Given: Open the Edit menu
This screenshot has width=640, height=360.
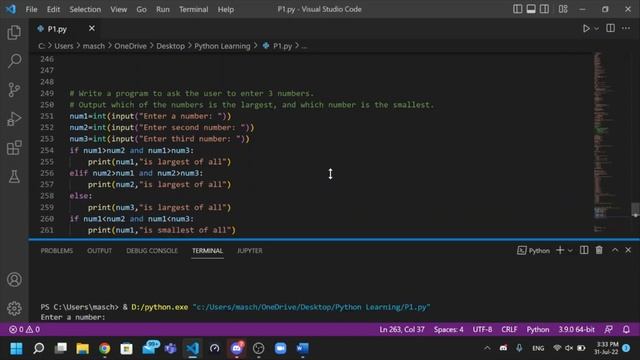Looking at the screenshot, I should [53, 9].
